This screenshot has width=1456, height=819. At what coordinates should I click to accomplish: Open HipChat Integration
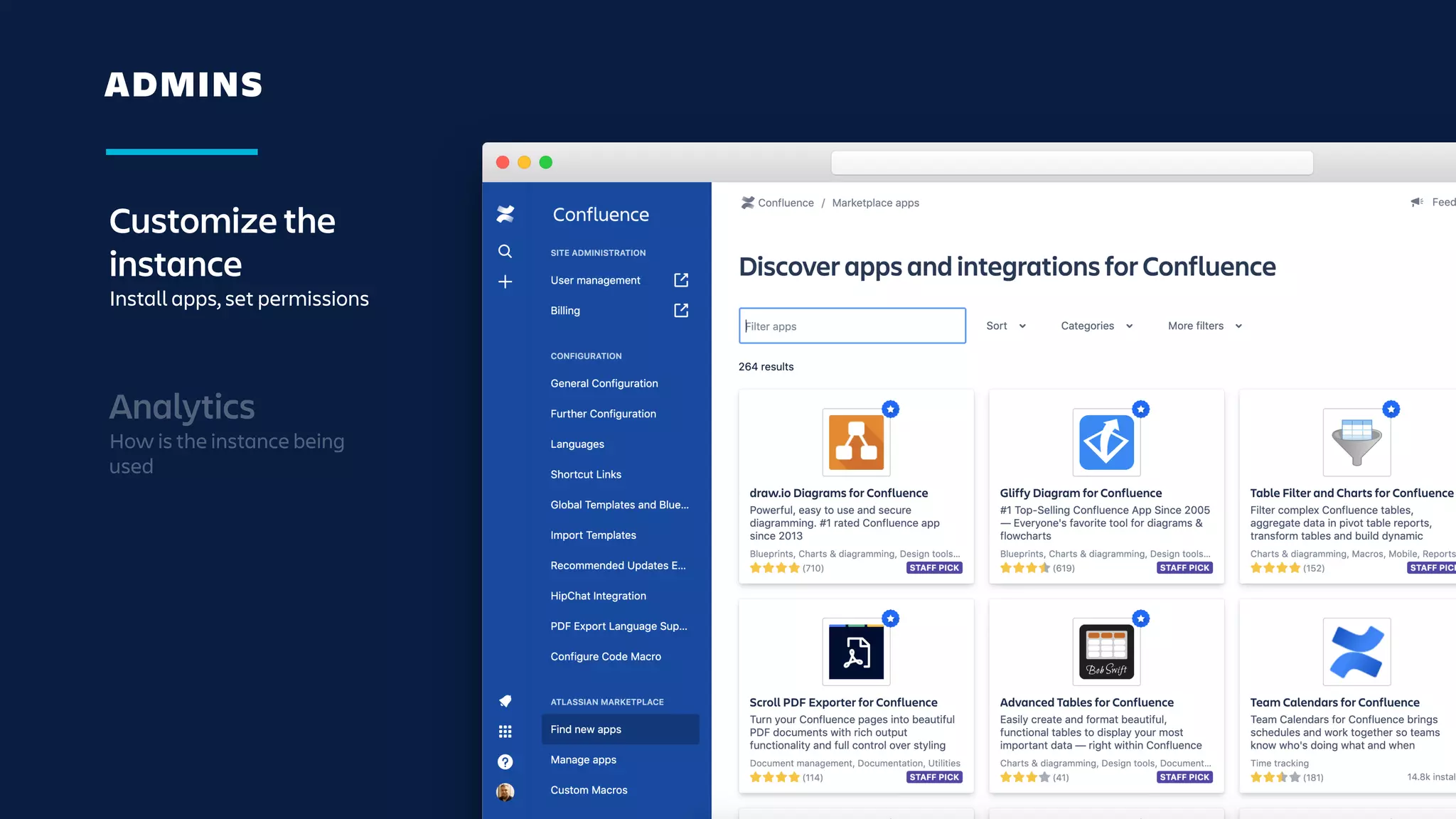coord(598,596)
